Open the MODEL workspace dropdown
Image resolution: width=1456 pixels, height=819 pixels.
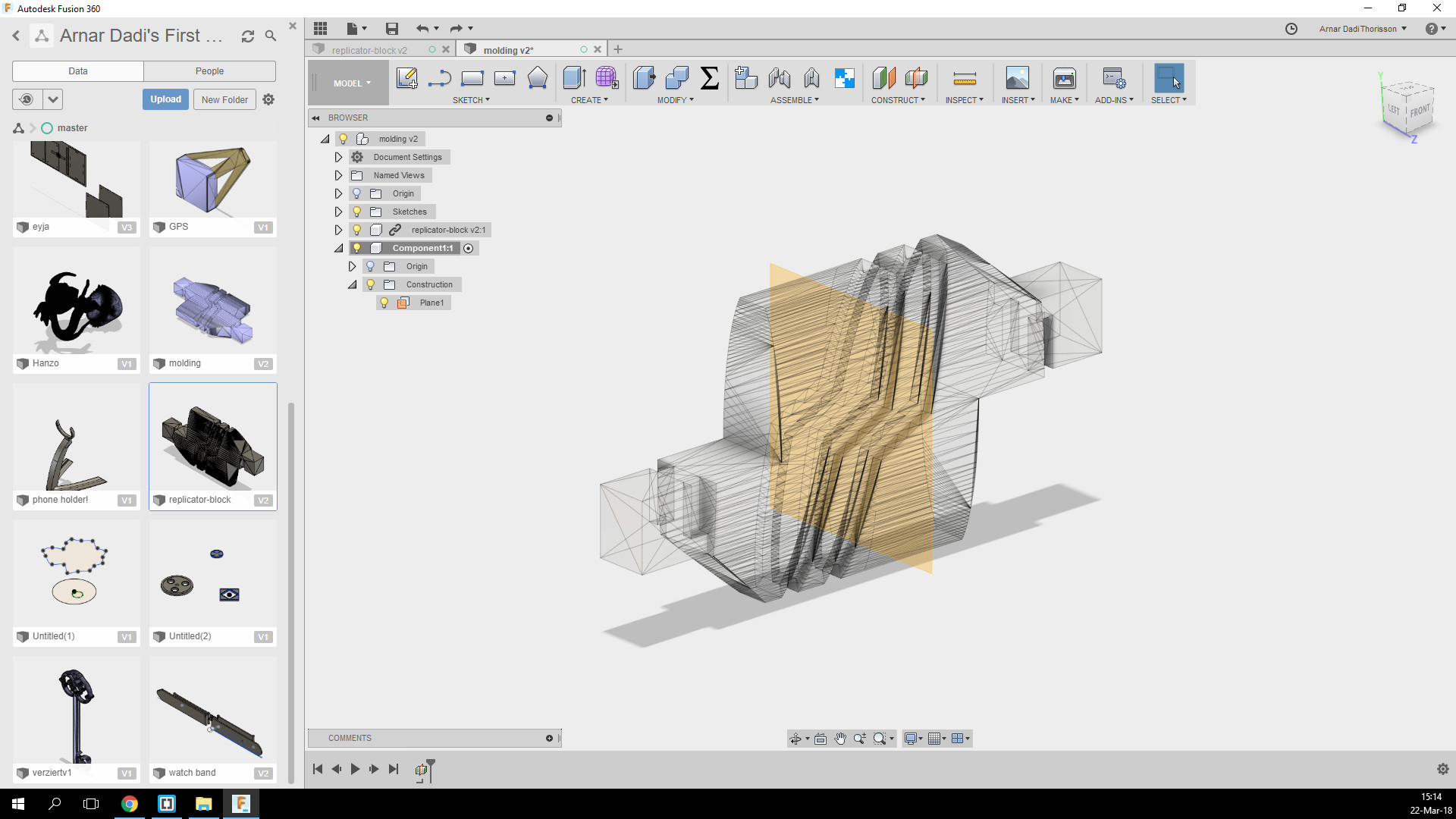coord(351,83)
